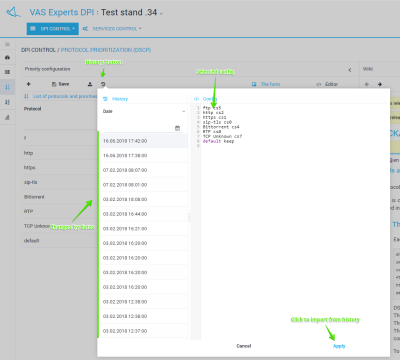400x360 pixels.
Task: Open the calendar date picker icon
Action: (177, 128)
